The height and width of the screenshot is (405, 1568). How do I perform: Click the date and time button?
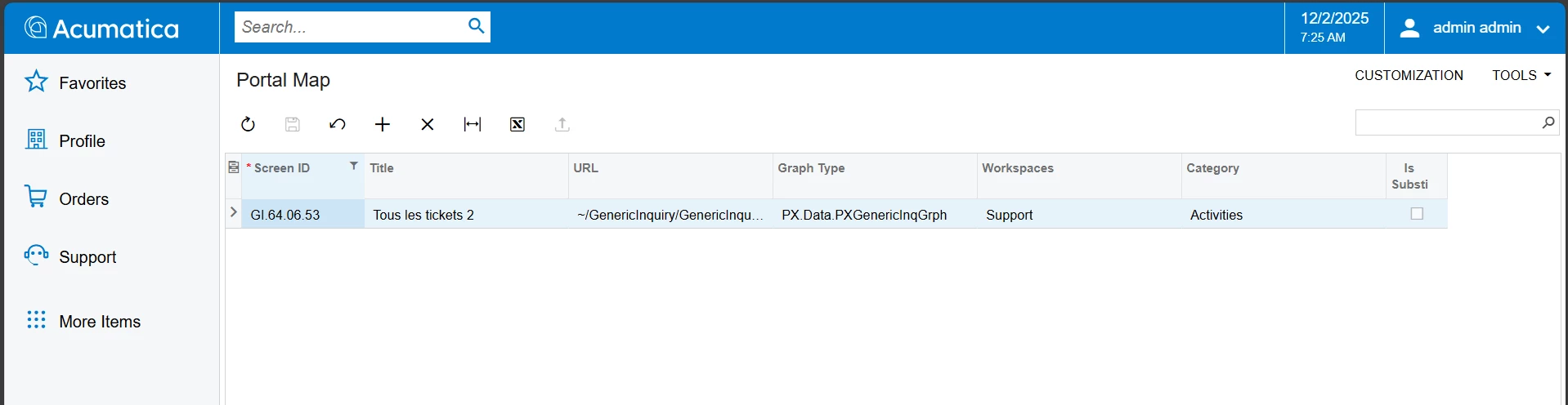pos(1334,28)
